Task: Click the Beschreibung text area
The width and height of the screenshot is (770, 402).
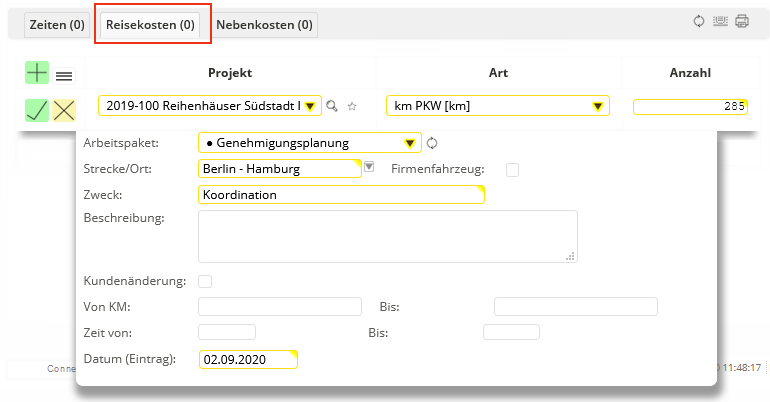Action: point(387,236)
